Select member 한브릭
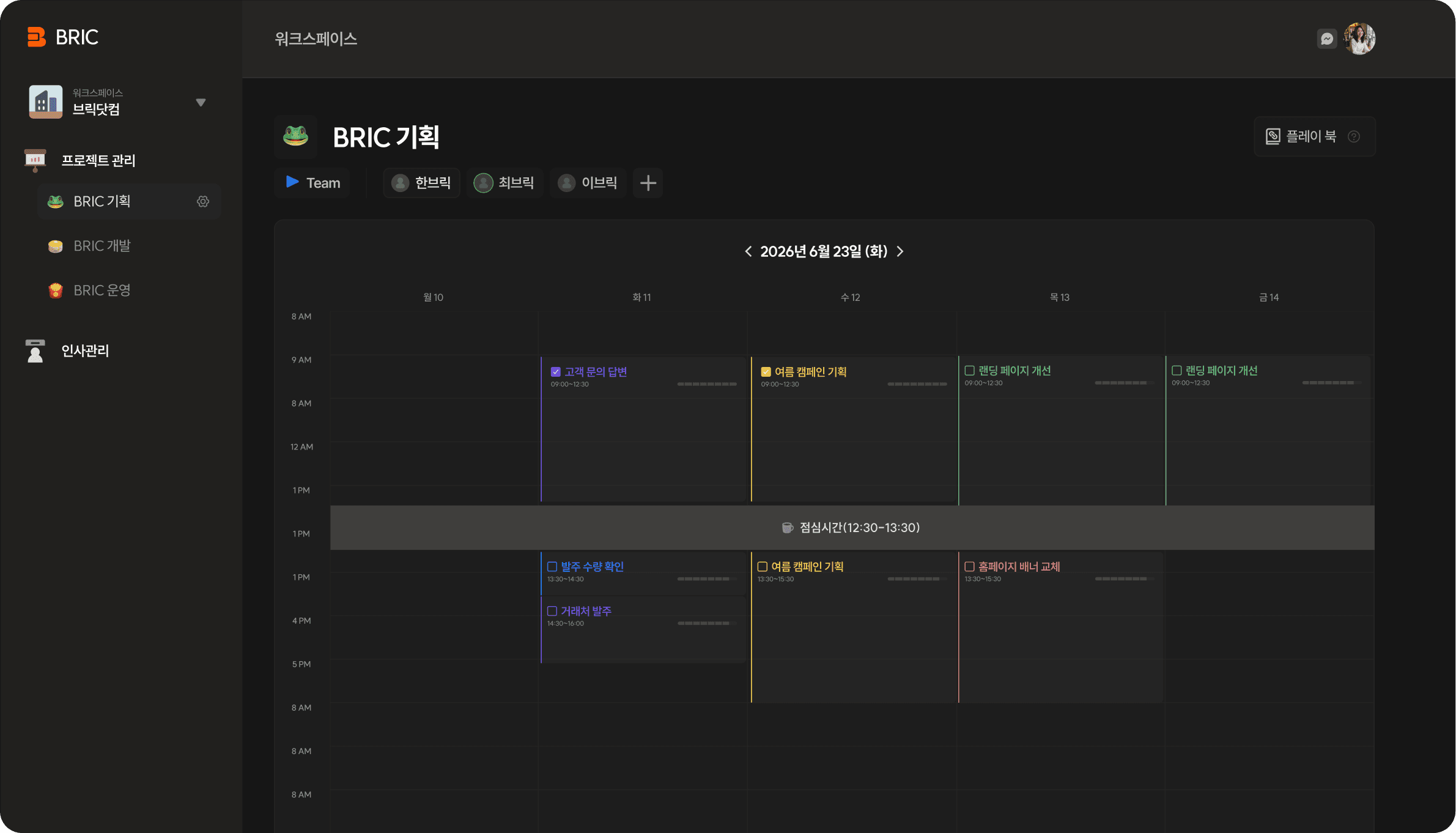This screenshot has width=1456, height=833. pos(421,182)
